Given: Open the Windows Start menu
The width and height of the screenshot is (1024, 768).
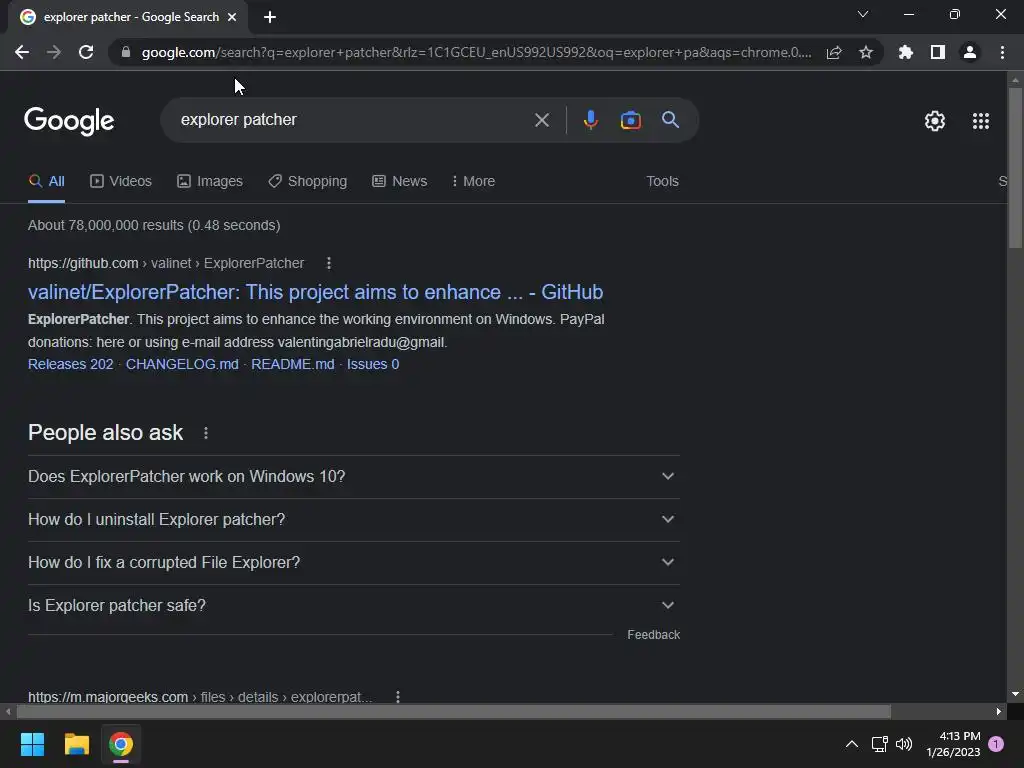Looking at the screenshot, I should point(32,744).
